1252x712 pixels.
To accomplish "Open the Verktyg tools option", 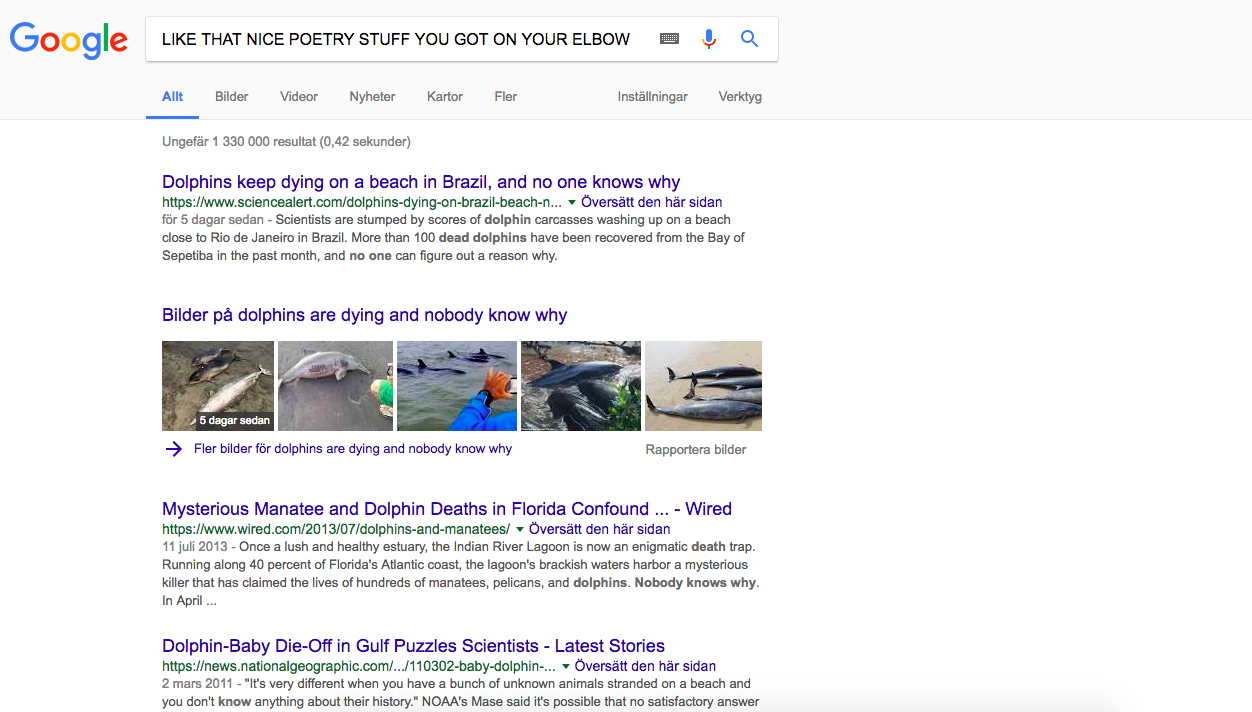I will tap(740, 97).
